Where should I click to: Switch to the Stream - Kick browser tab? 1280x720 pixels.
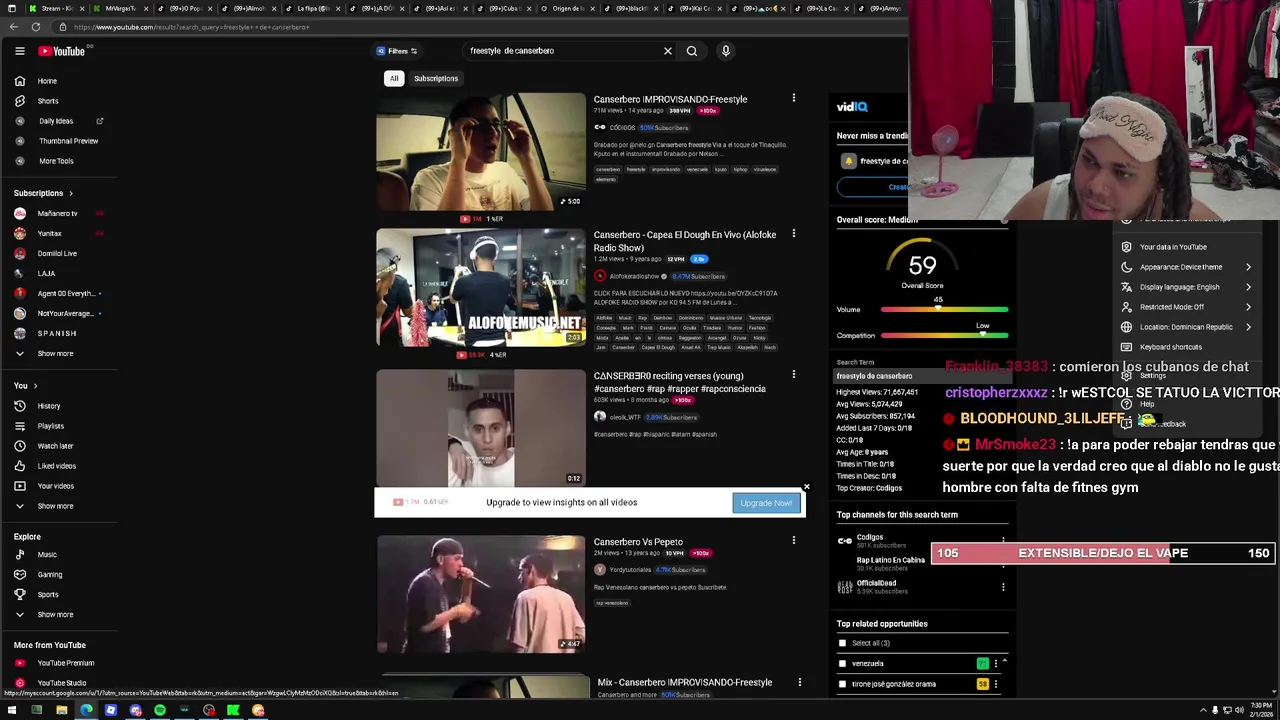click(56, 8)
